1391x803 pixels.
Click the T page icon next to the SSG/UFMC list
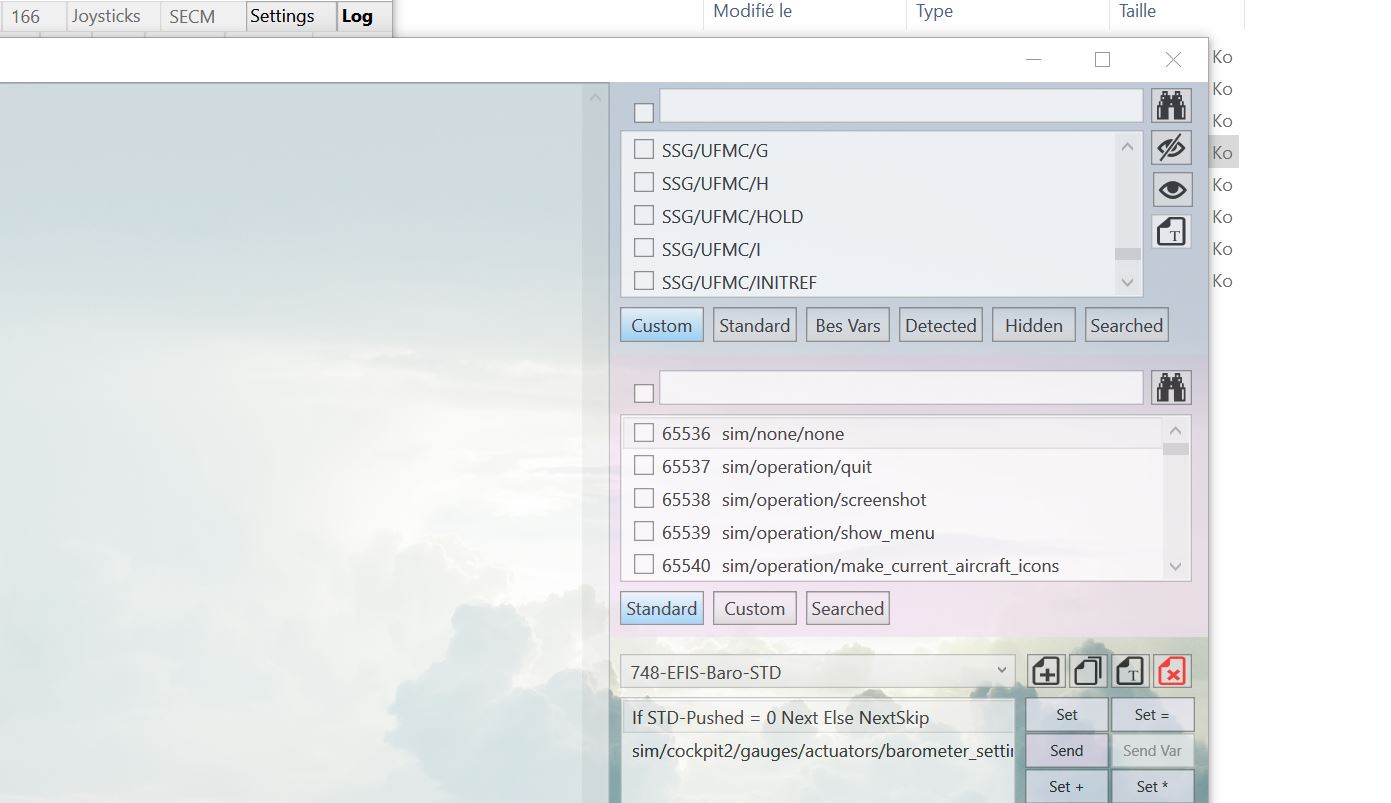point(1171,232)
